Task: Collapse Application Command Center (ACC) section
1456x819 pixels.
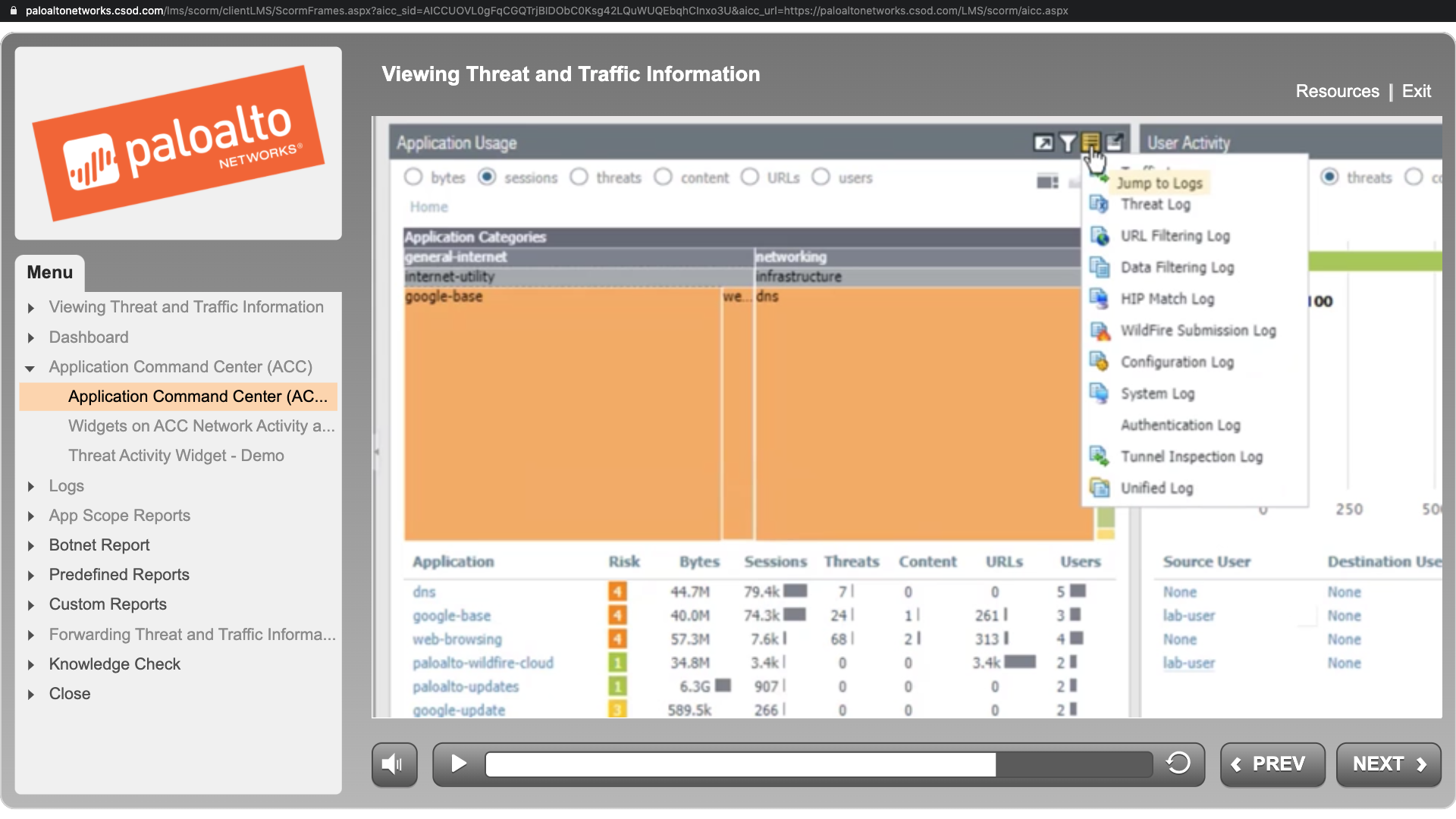Action: tap(30, 368)
